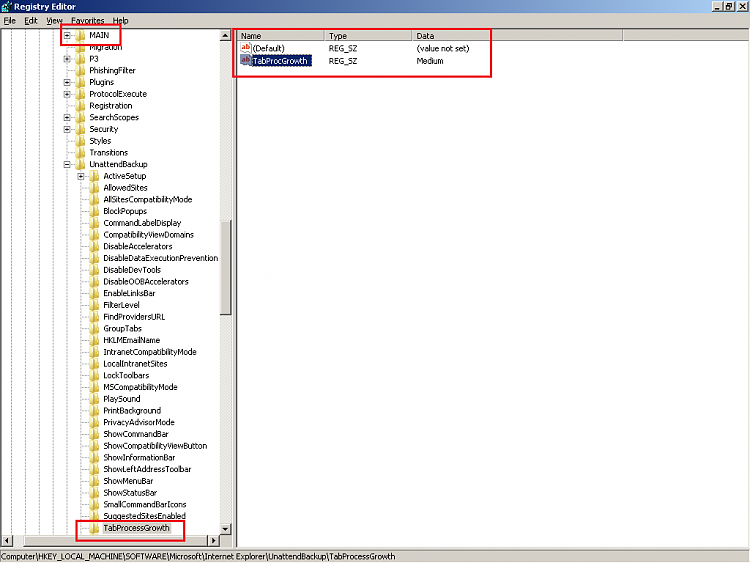750x563 pixels.
Task: Click the PhishingFilter folder icon
Action: (x=80, y=71)
